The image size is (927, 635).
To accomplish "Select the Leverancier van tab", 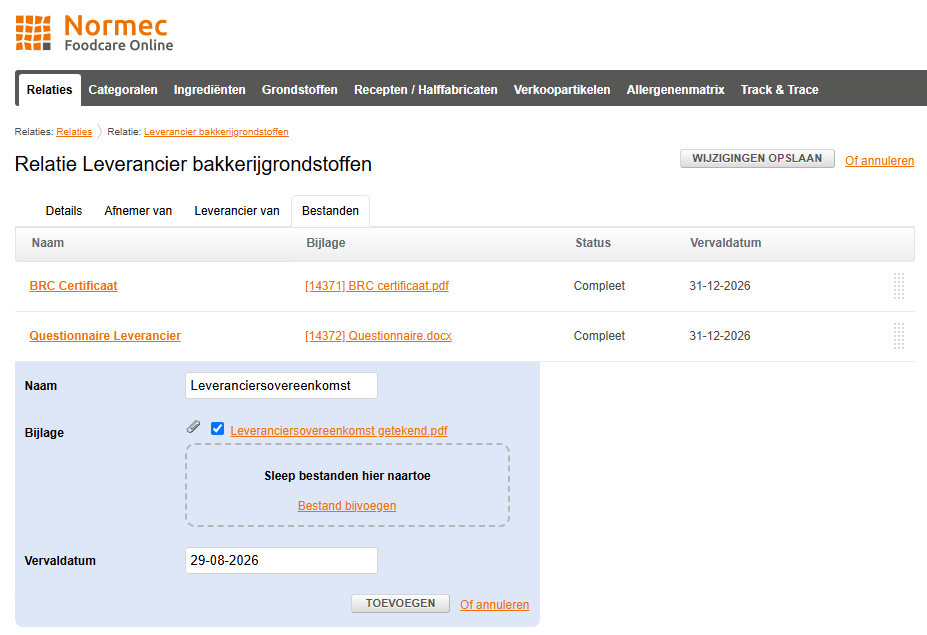I will [x=237, y=211].
